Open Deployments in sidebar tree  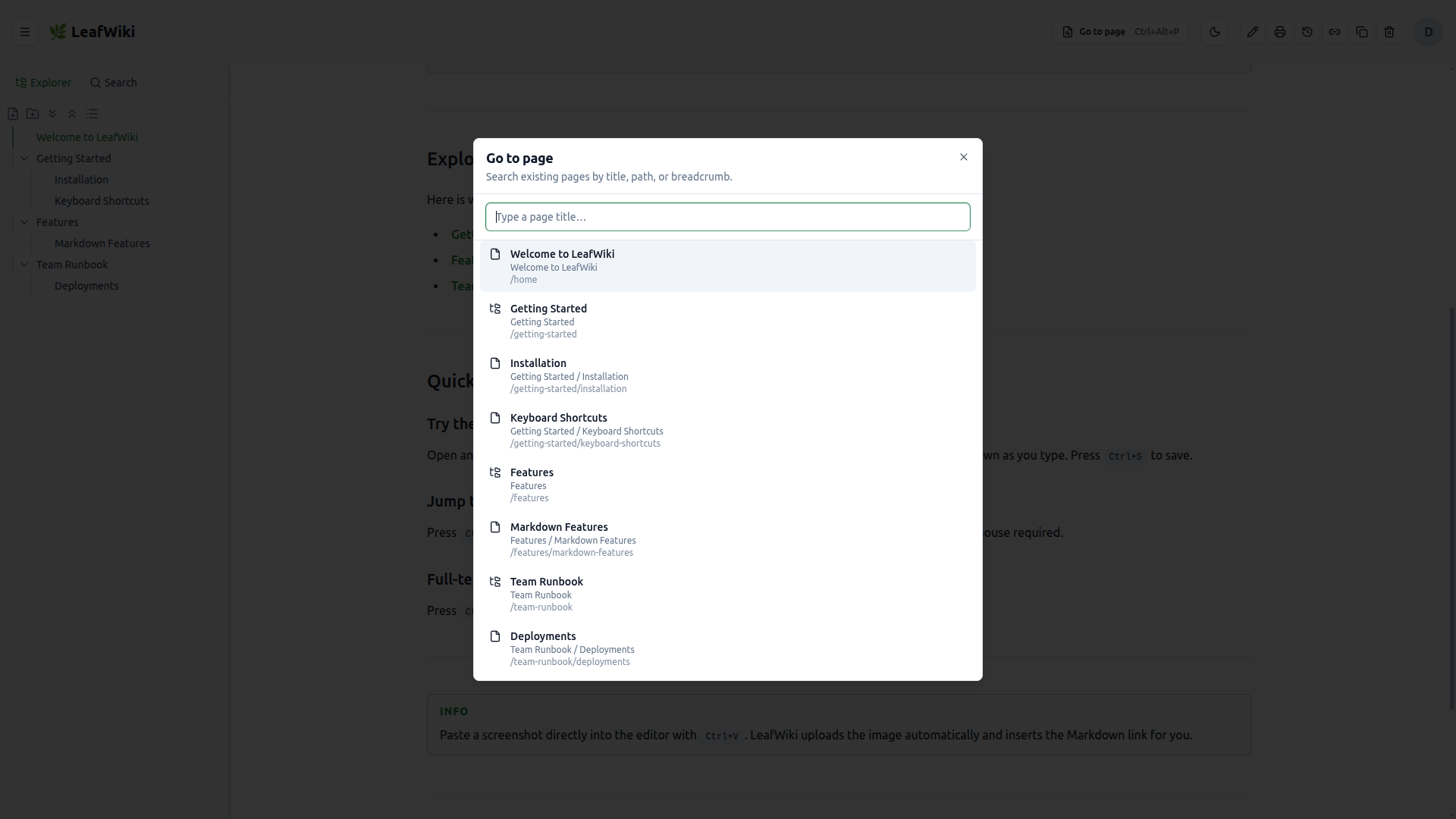[86, 286]
